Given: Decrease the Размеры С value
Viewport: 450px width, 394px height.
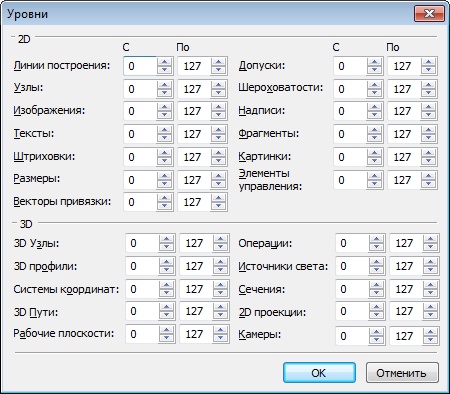Looking at the screenshot, I should [x=164, y=184].
